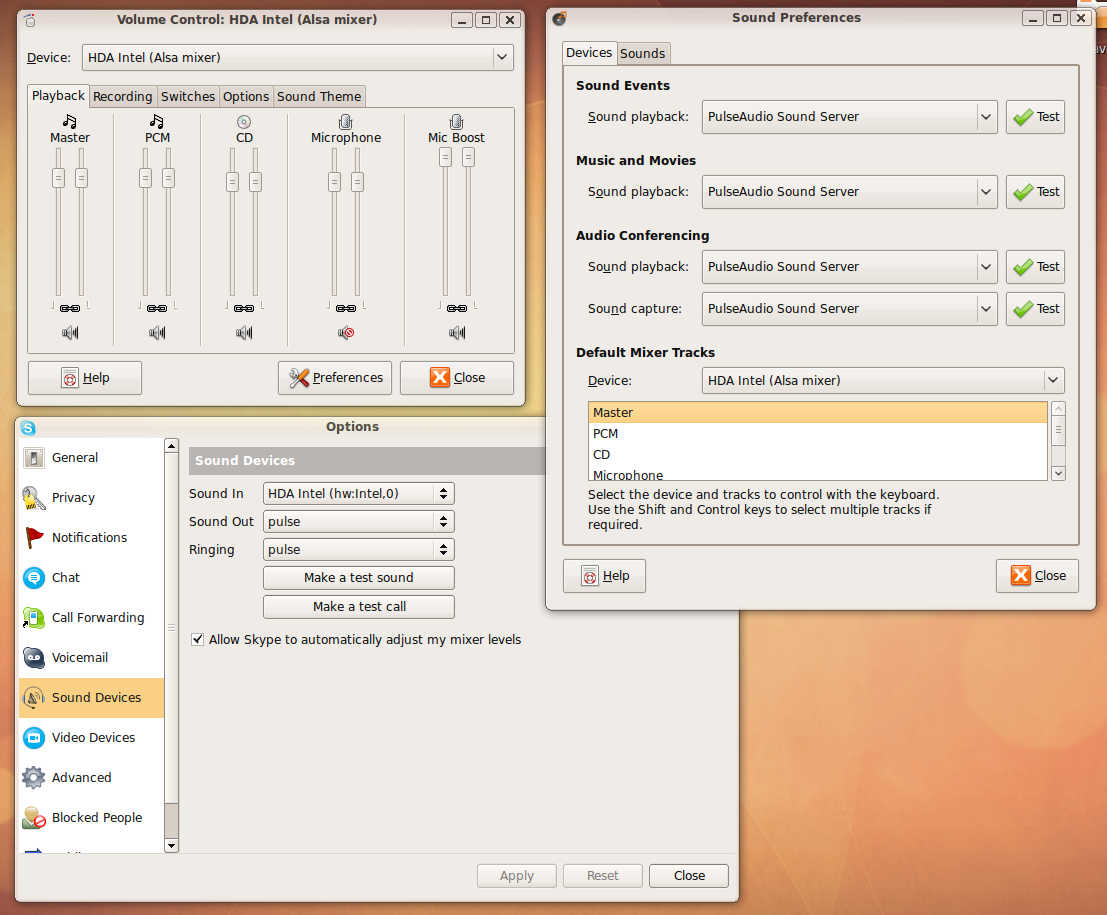Click the Microphone channel icon
Viewport: 1107px width, 915px height.
point(345,121)
